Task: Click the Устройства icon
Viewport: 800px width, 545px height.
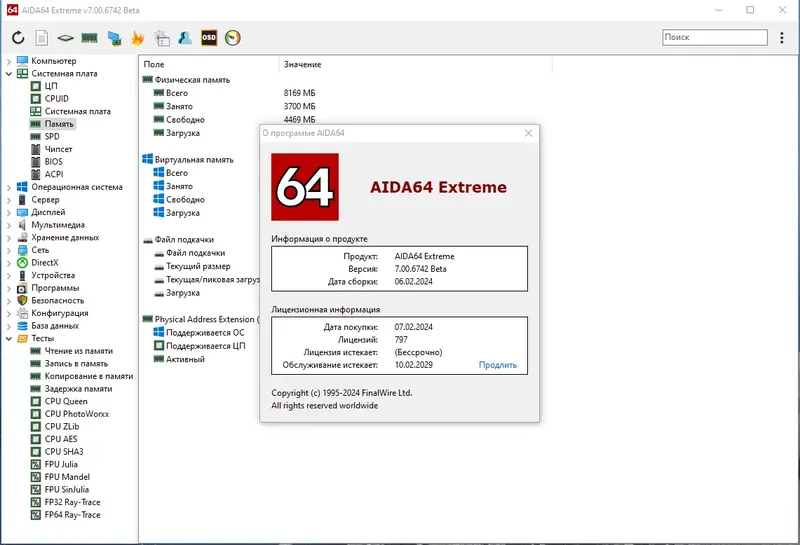Action: [x=22, y=276]
